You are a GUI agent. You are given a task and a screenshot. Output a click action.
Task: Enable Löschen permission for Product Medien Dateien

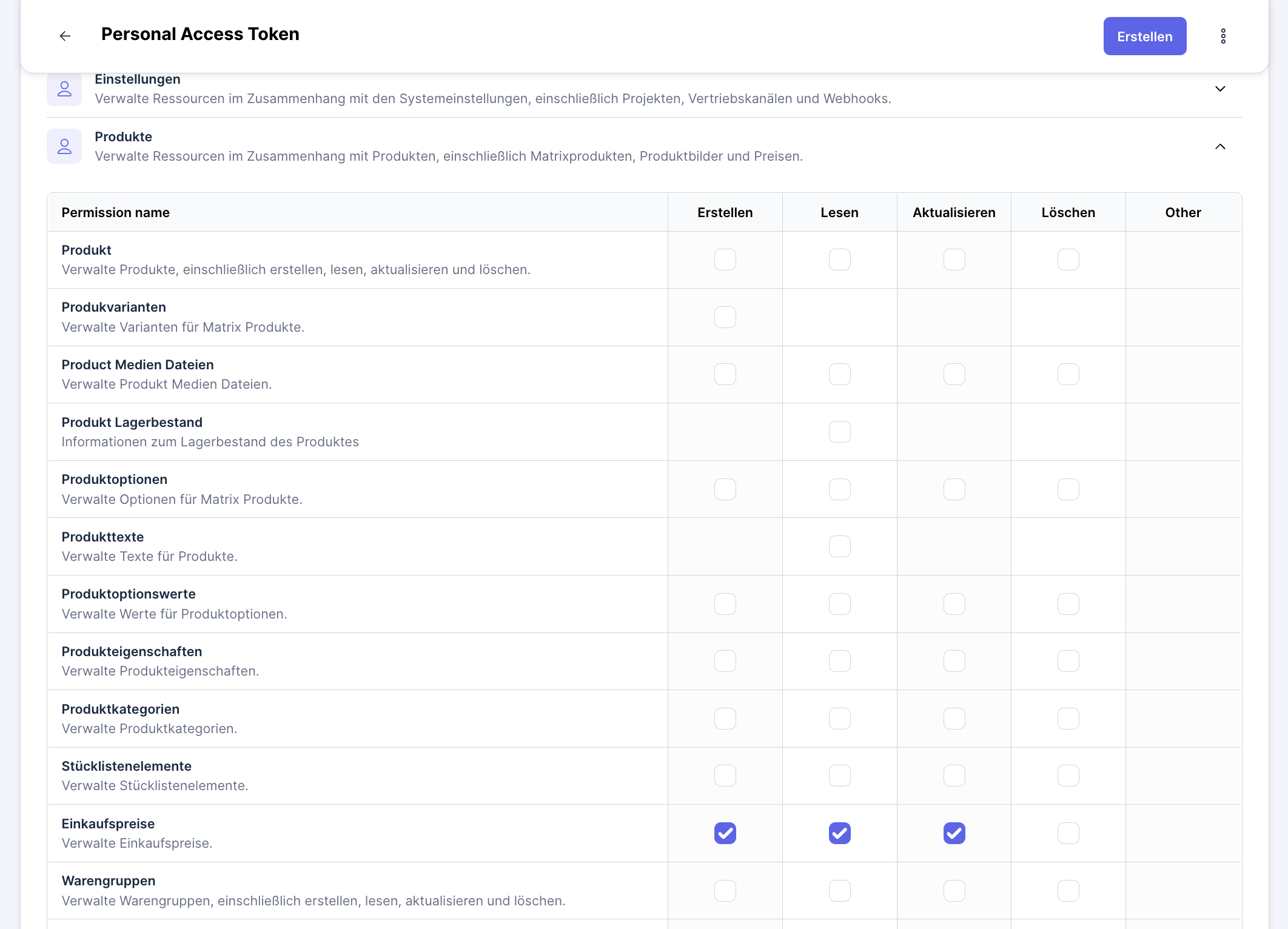(1068, 374)
